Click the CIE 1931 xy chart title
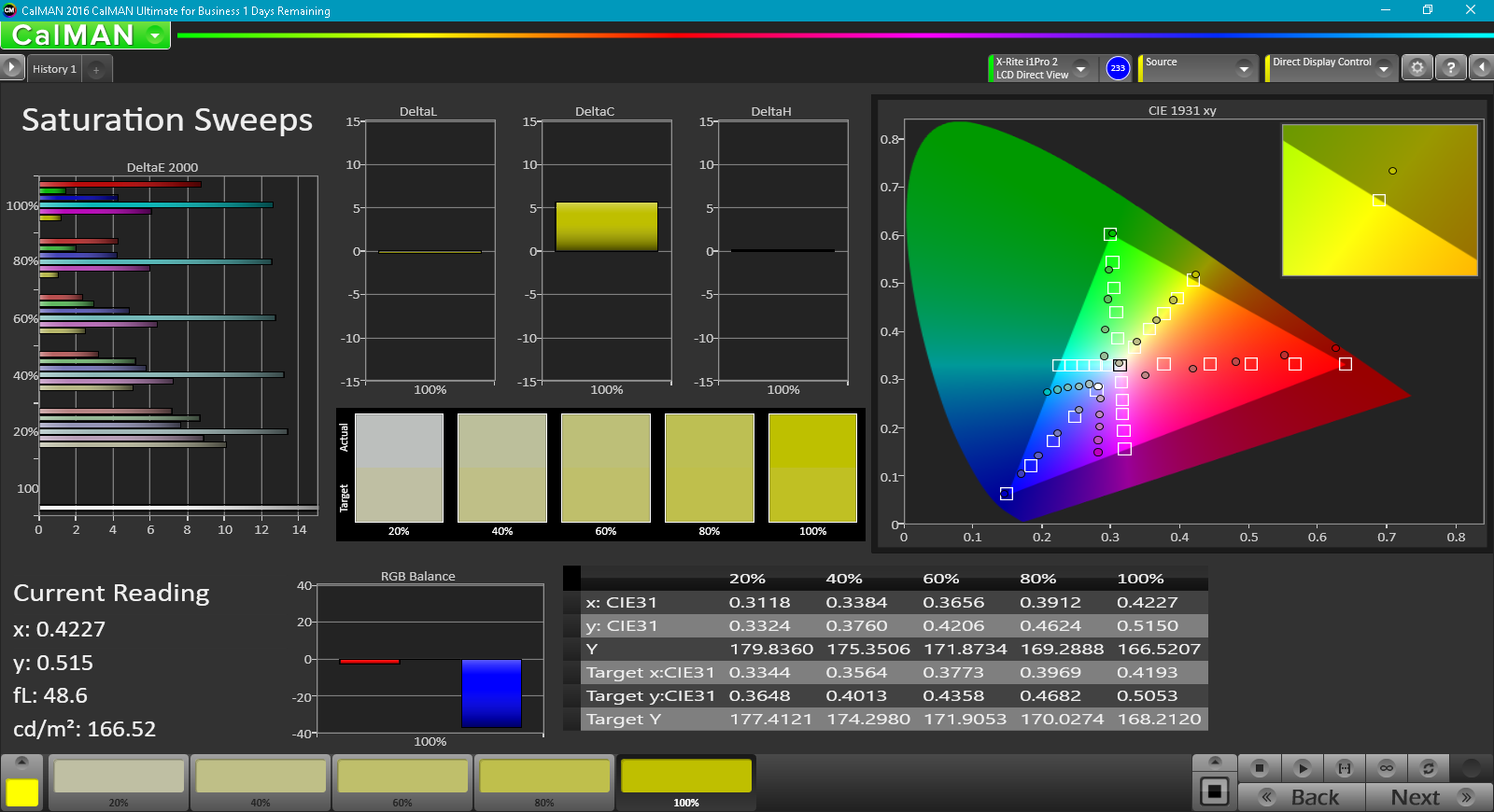The height and width of the screenshot is (812, 1494). click(1182, 110)
